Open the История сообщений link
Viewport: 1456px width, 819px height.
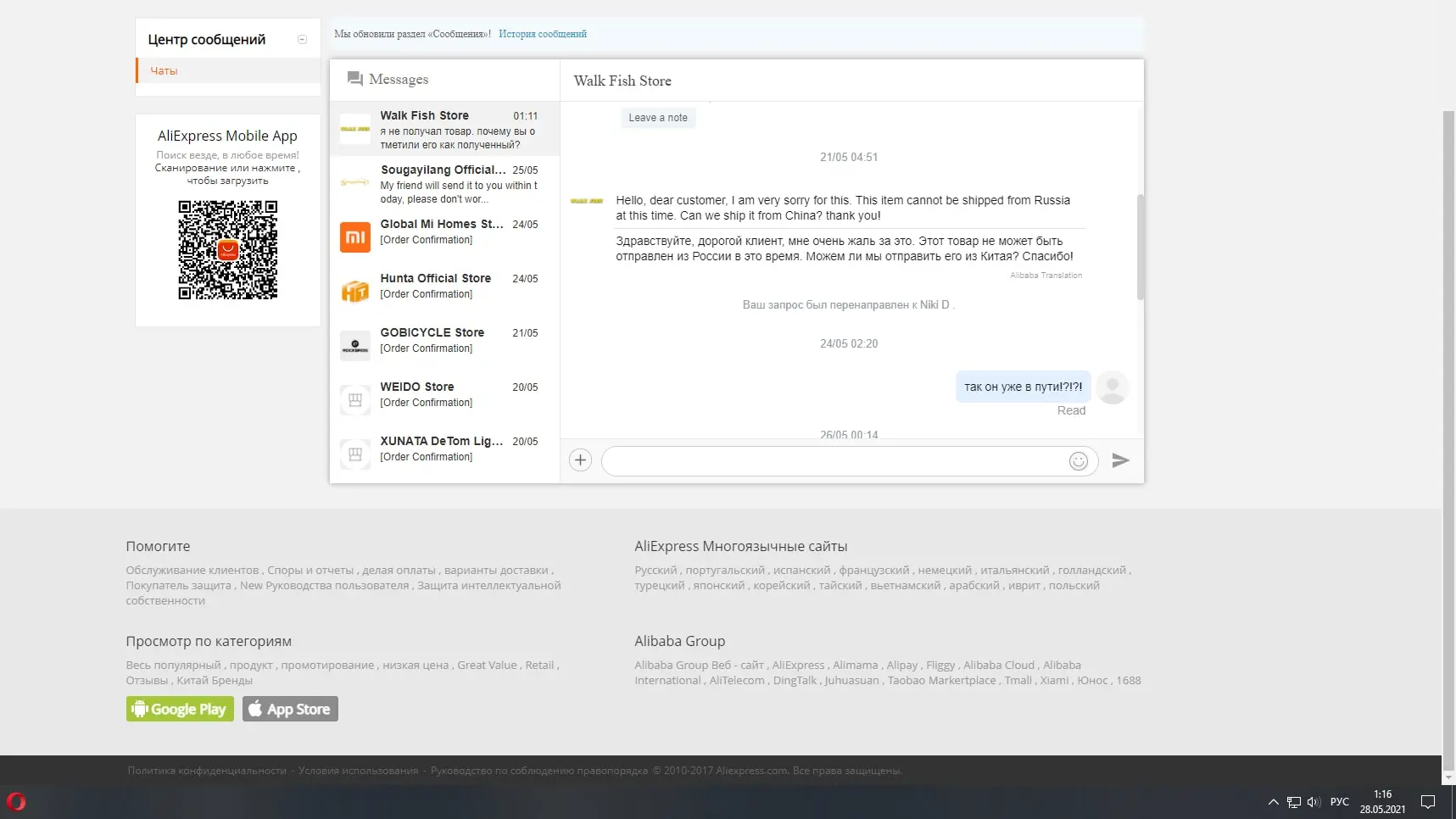[543, 34]
